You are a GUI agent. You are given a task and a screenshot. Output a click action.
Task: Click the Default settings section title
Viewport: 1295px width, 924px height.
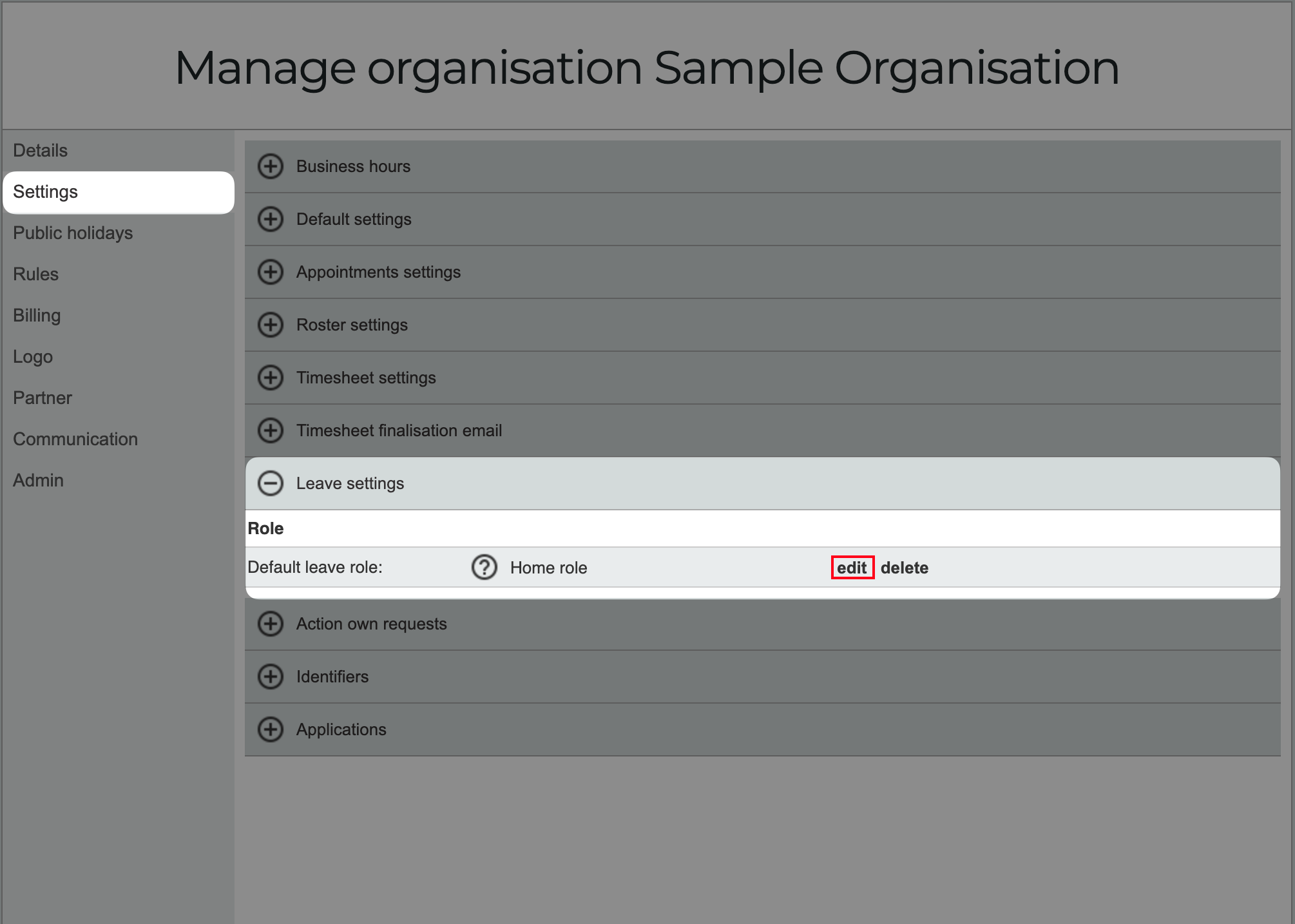(354, 219)
